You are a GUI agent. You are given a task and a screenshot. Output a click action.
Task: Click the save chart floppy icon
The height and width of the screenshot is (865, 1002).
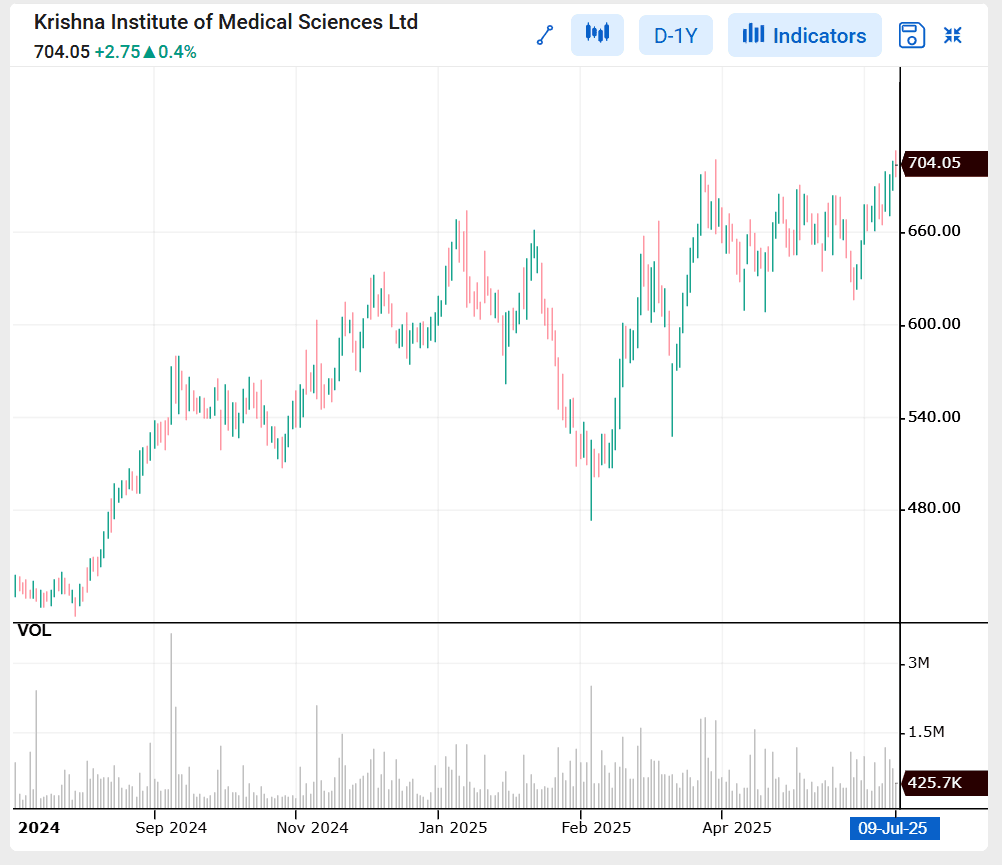911,35
